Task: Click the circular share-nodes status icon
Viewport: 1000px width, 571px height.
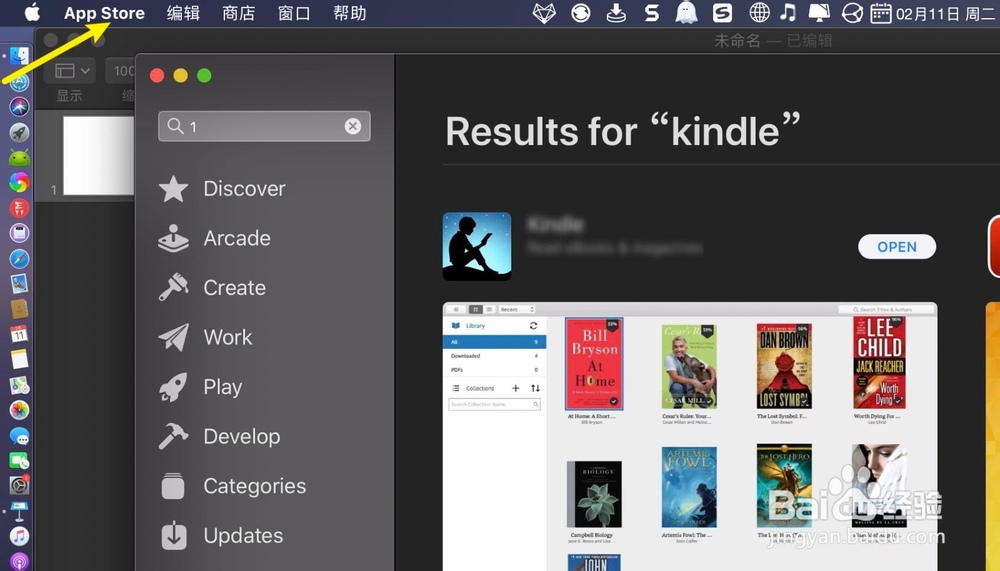Action: coord(852,13)
